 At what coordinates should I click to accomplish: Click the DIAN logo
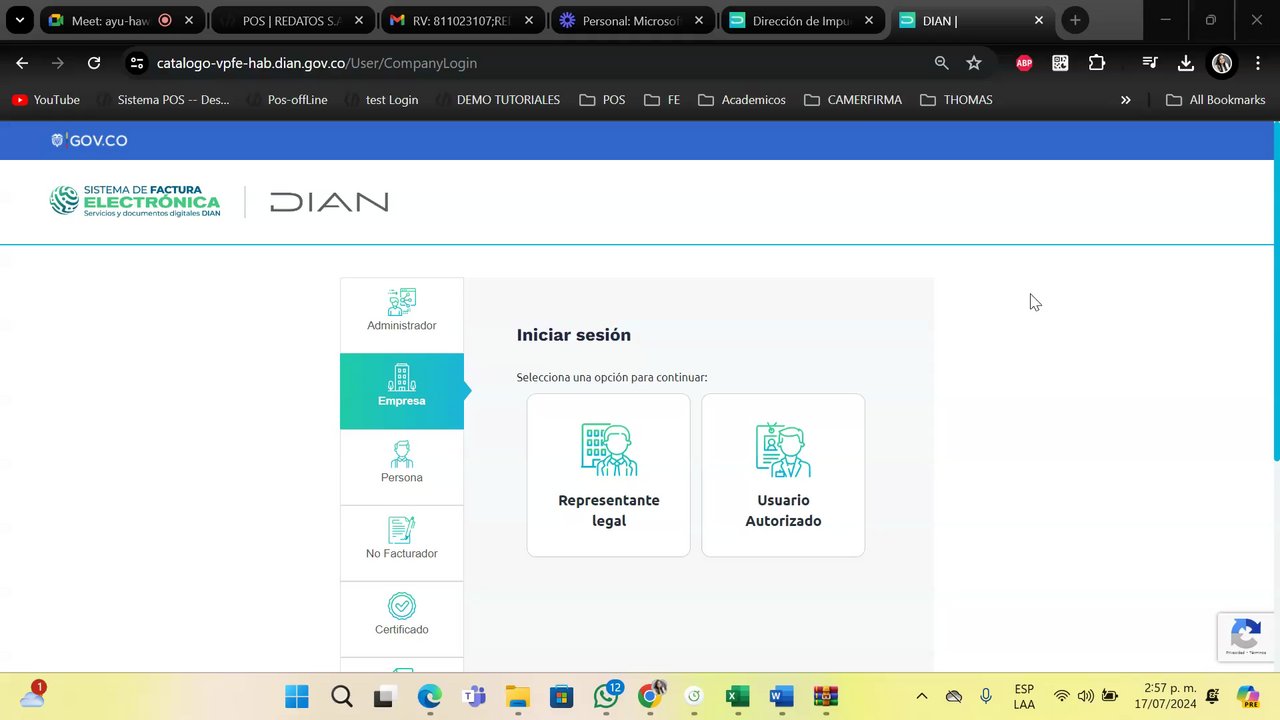pyautogui.click(x=329, y=202)
